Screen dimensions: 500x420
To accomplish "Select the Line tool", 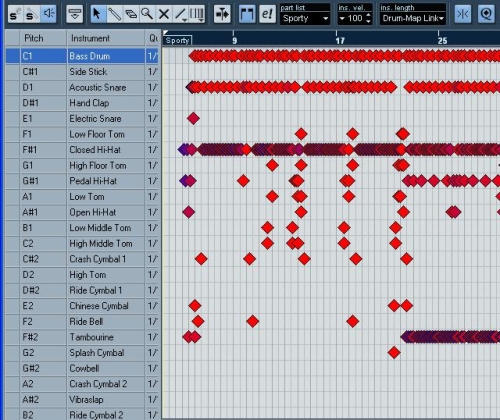I will pos(180,14).
